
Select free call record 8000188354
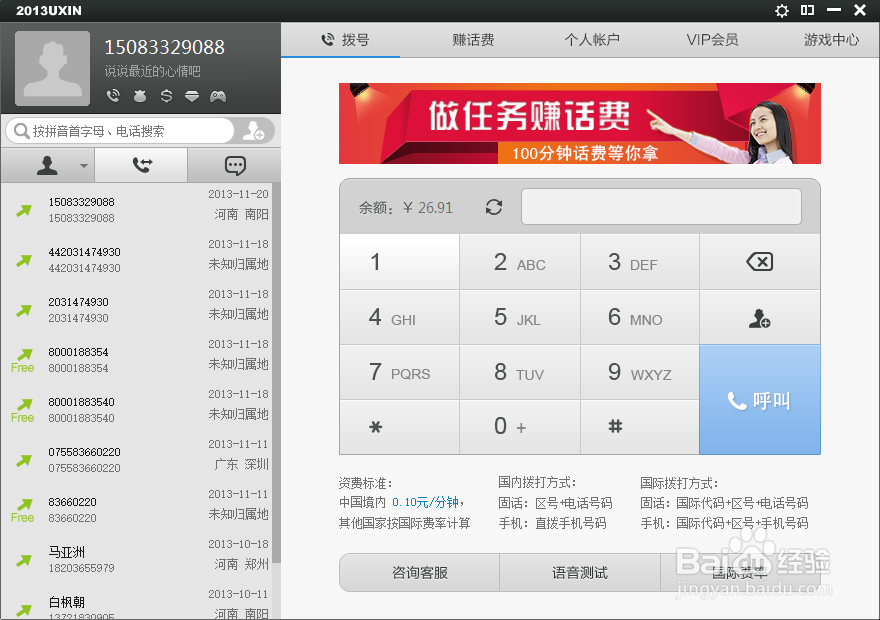point(136,359)
